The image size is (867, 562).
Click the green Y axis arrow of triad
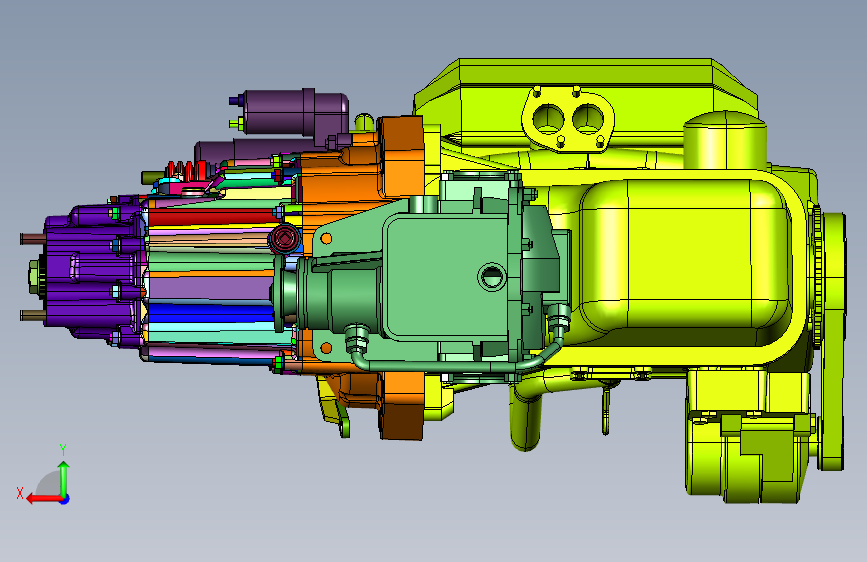(x=64, y=479)
